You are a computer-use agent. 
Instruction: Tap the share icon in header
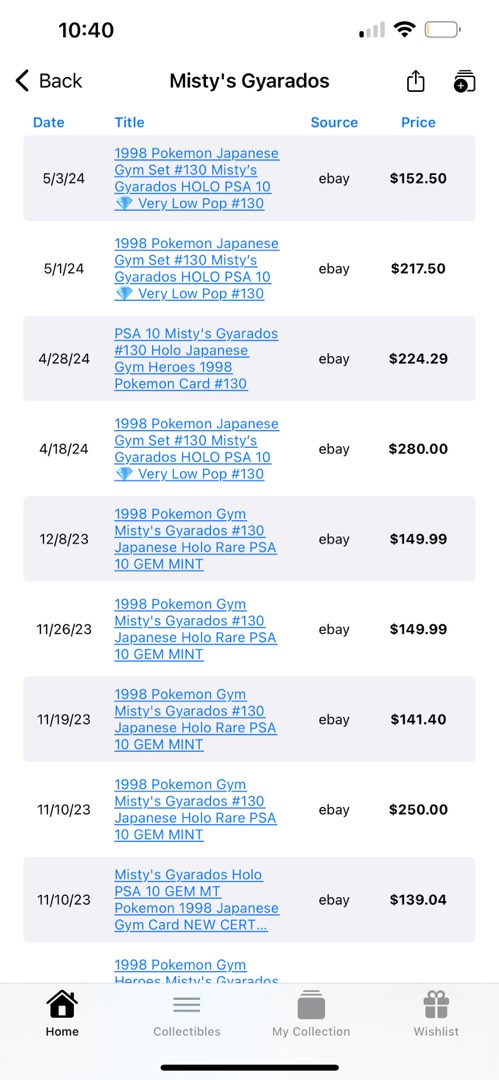coord(415,81)
